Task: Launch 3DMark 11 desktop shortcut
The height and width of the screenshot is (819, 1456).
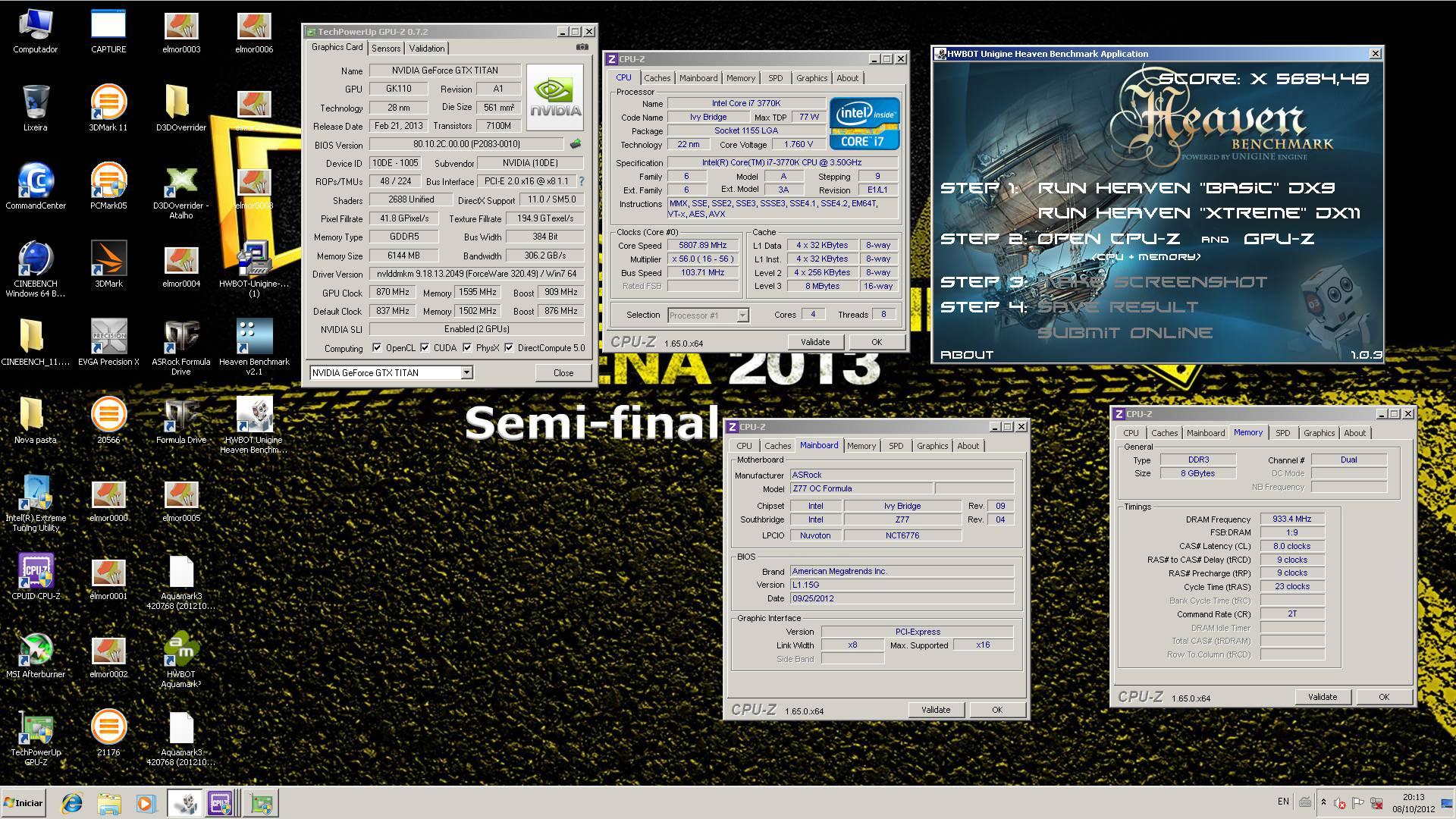Action: click(x=108, y=108)
